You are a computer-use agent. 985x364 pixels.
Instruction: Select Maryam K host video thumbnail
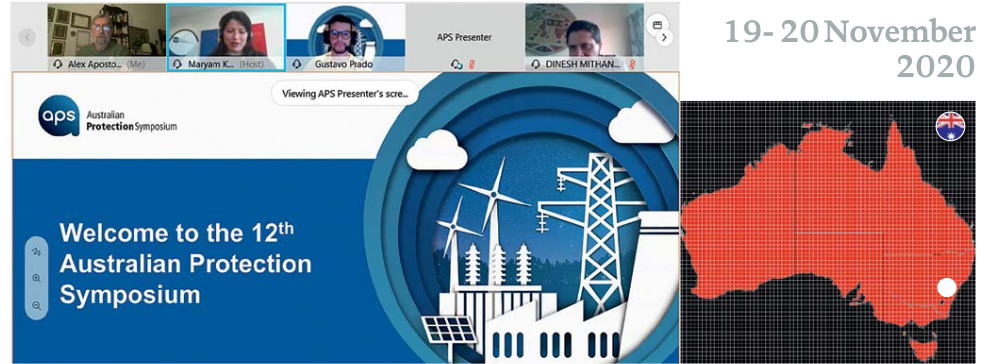tap(226, 37)
